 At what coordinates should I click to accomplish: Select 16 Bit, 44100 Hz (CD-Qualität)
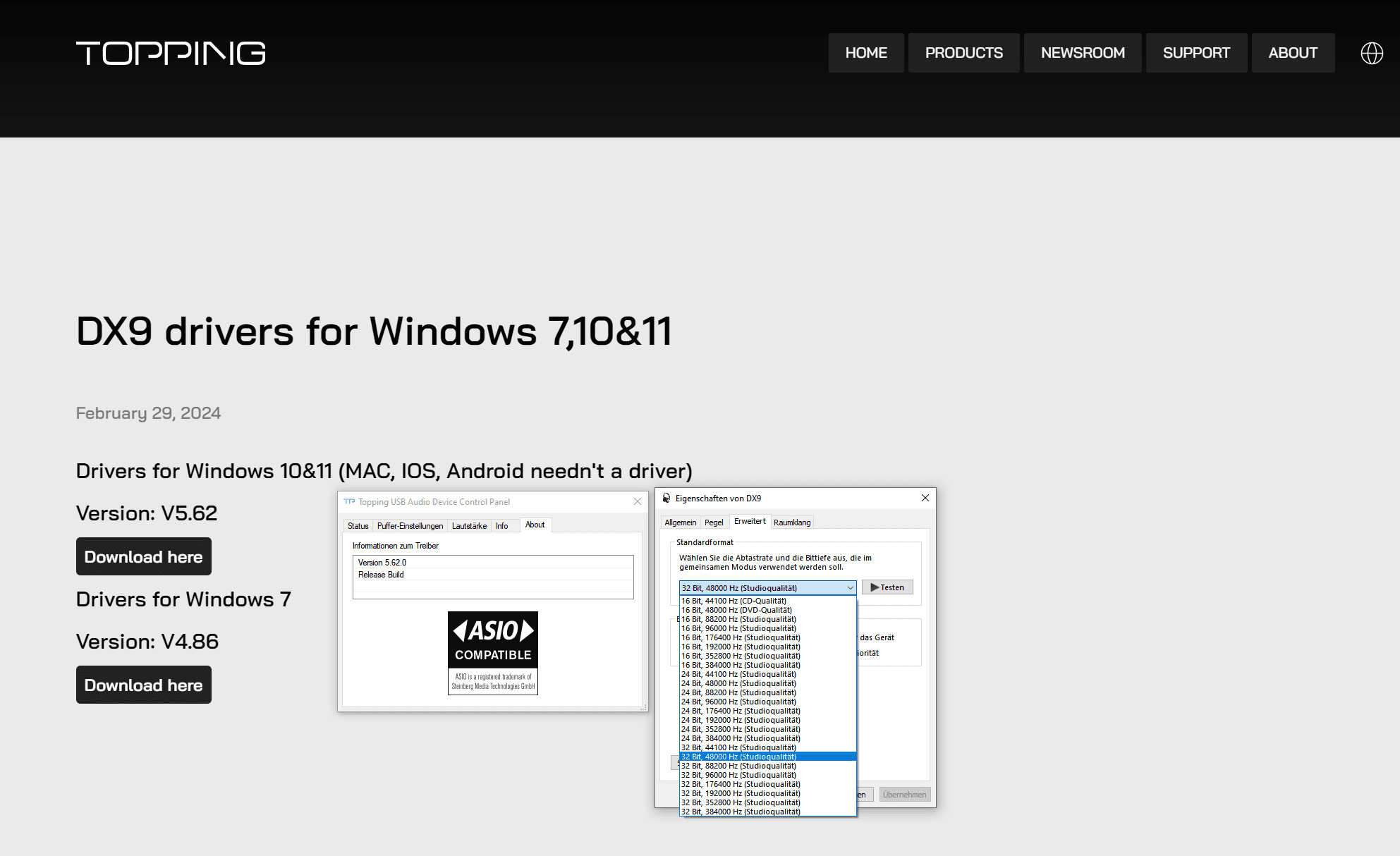[x=767, y=601]
